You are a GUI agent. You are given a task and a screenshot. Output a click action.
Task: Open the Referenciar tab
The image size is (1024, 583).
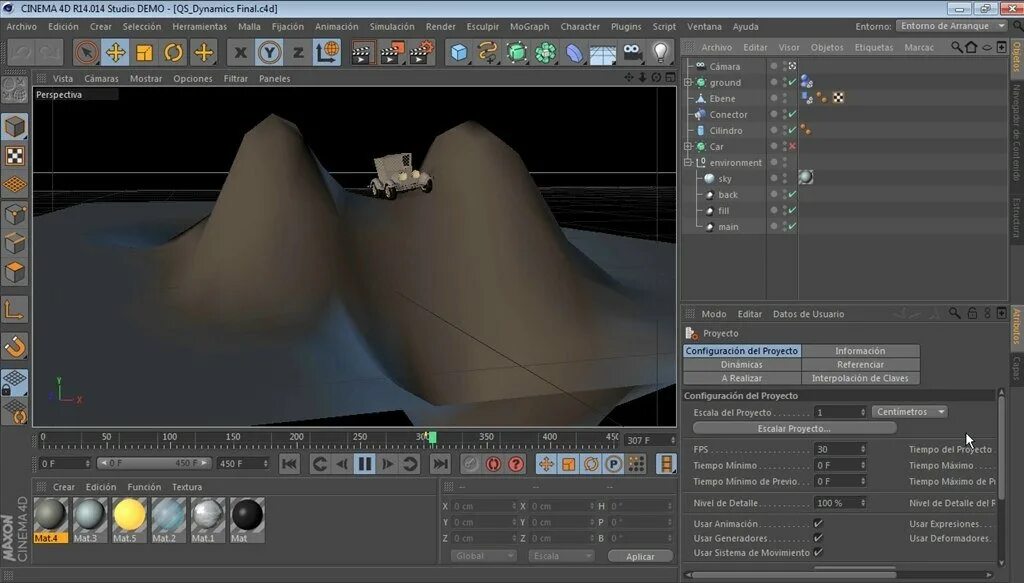coord(860,364)
